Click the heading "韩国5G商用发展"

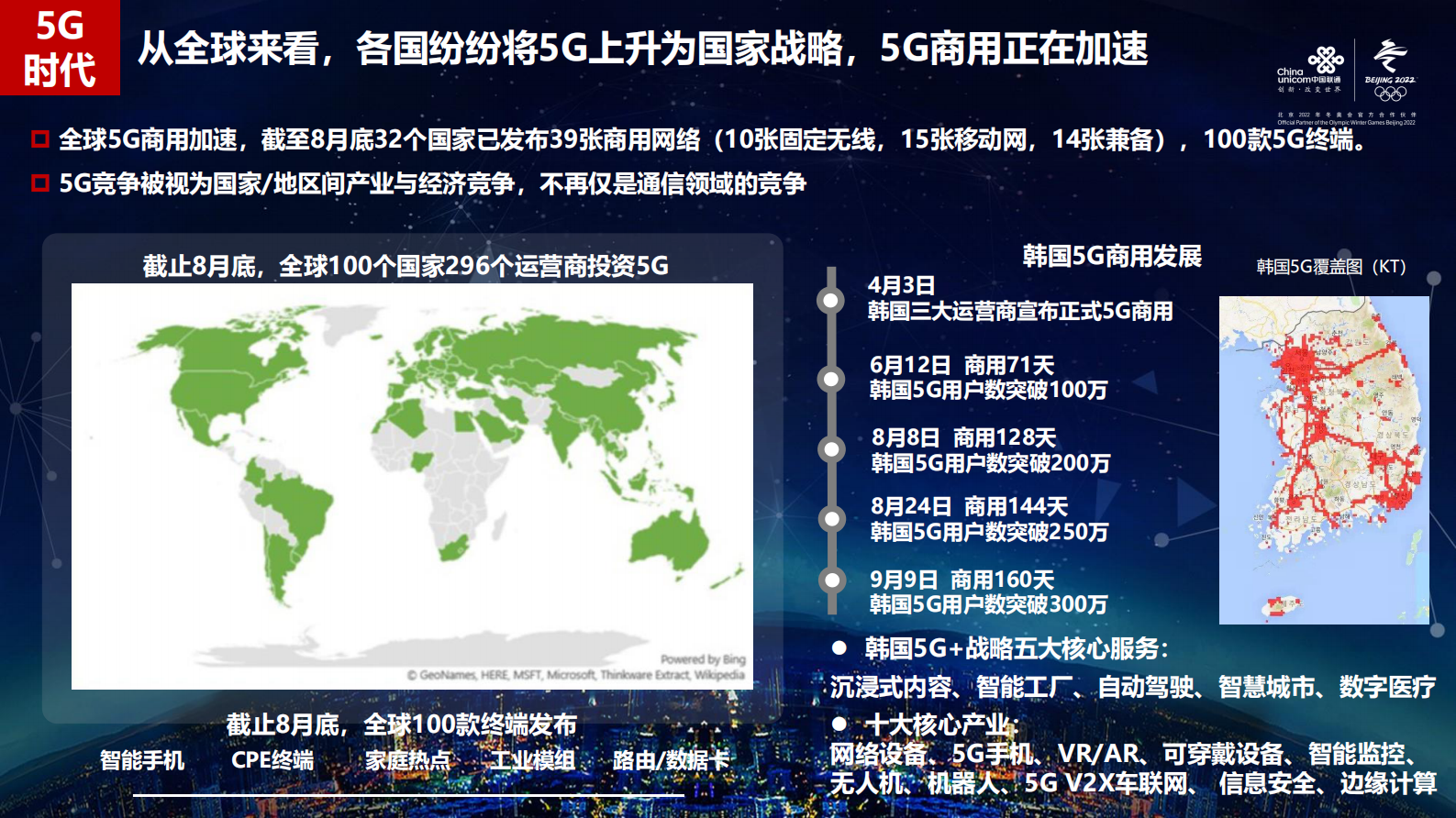[x=1112, y=256]
